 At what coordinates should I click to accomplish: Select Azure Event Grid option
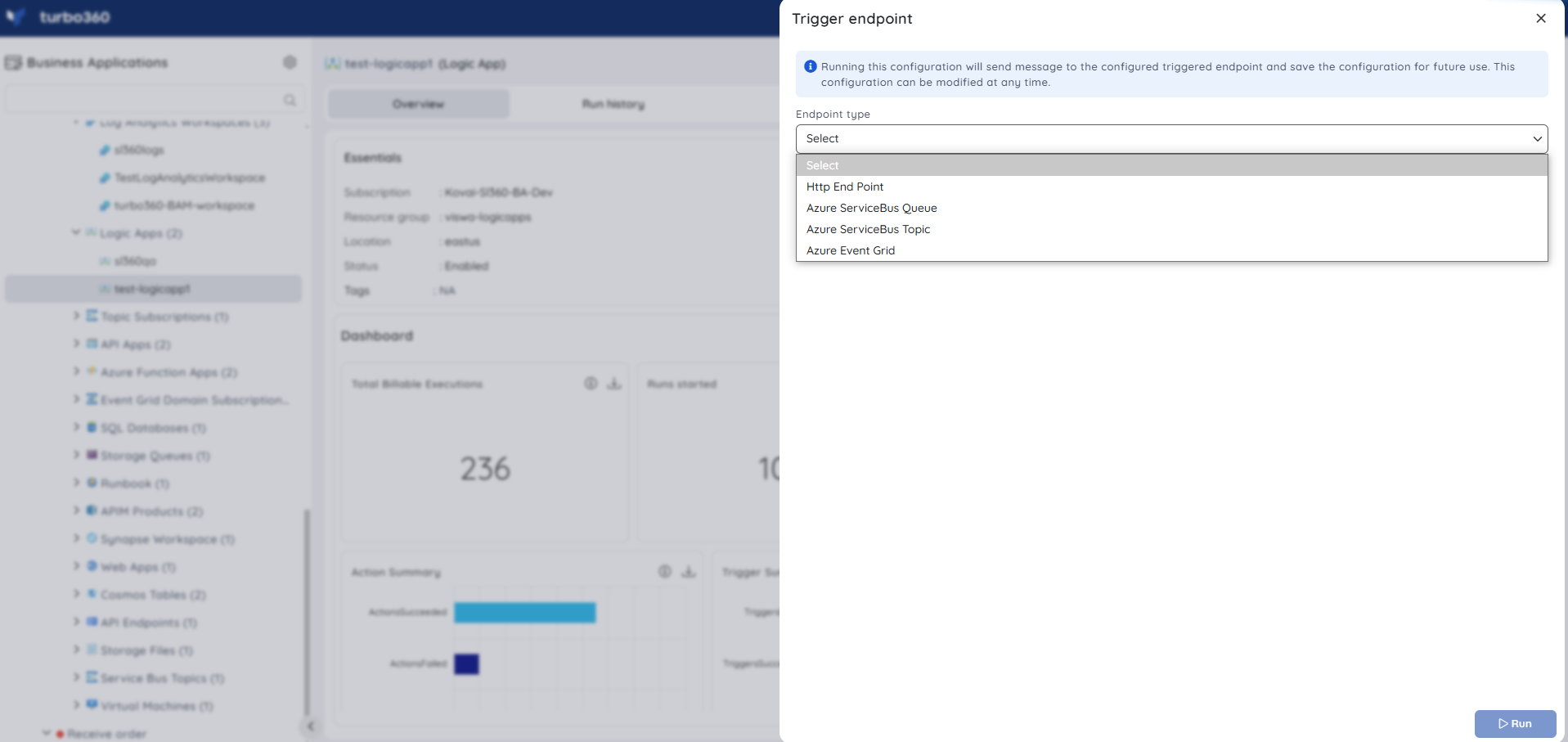pos(1171,250)
